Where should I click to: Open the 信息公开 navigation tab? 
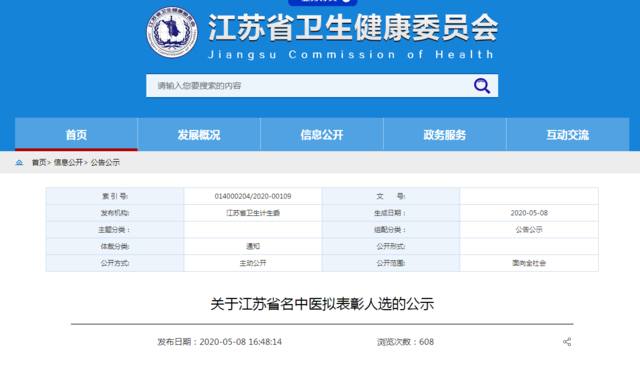[322, 135]
